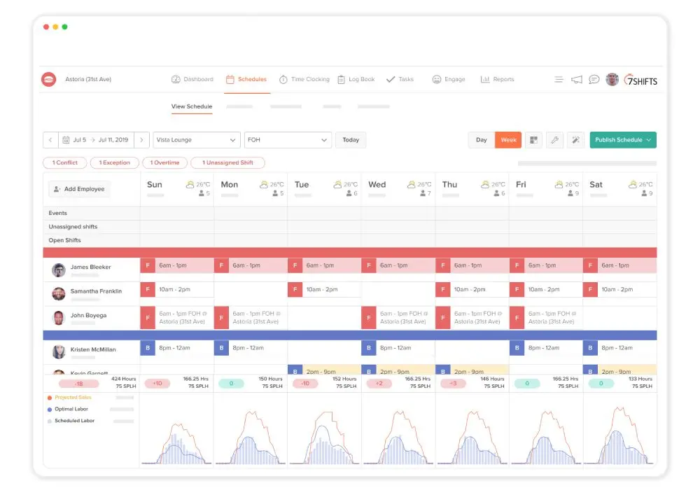Click the Today button
Screen dimensions: 700x502
pos(350,140)
